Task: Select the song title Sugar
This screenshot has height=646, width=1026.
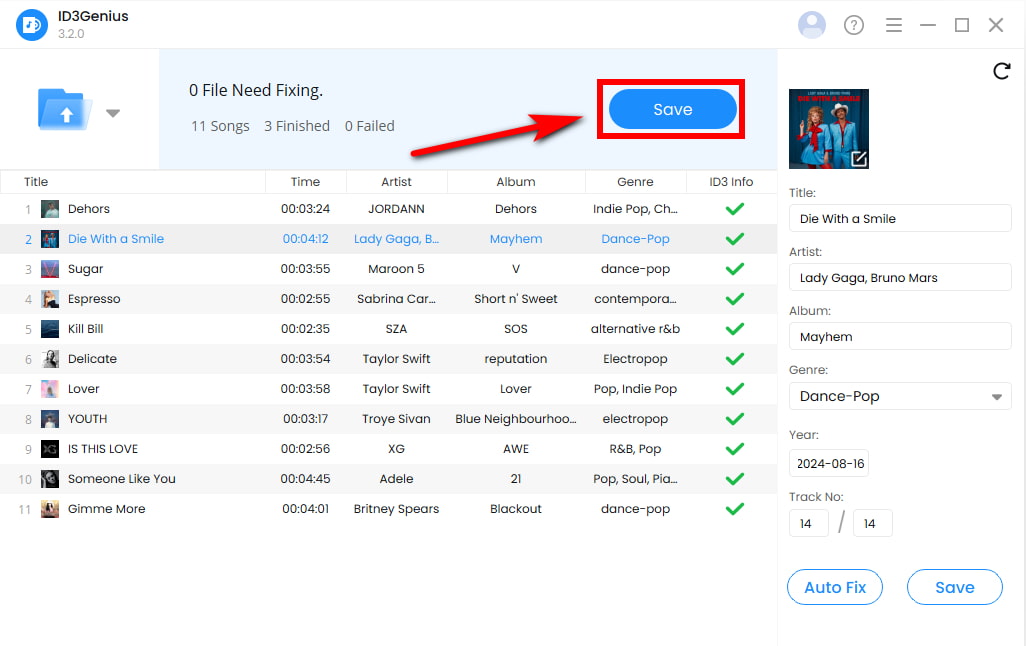Action: (x=85, y=269)
